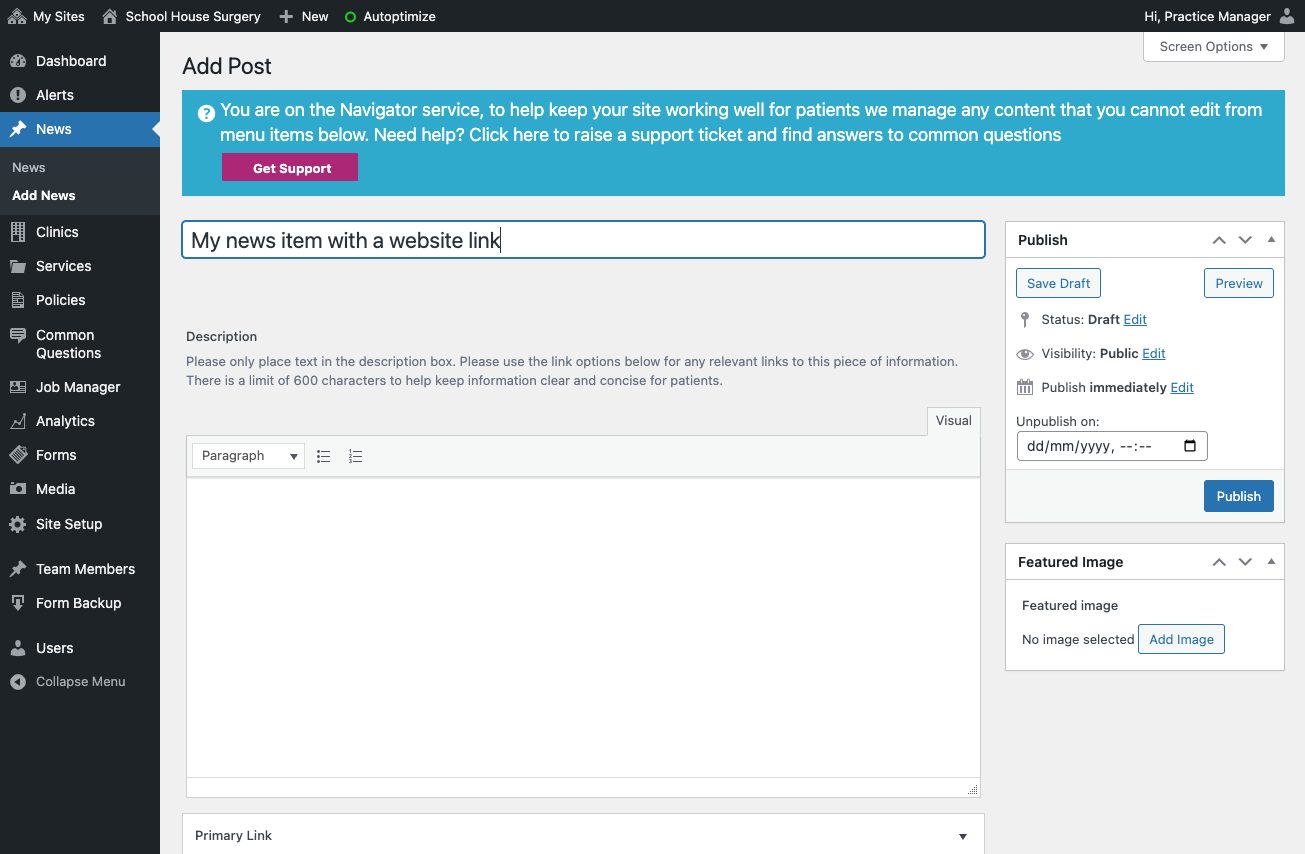1305x854 pixels.
Task: Open Users in the sidebar
Action: (80, 648)
